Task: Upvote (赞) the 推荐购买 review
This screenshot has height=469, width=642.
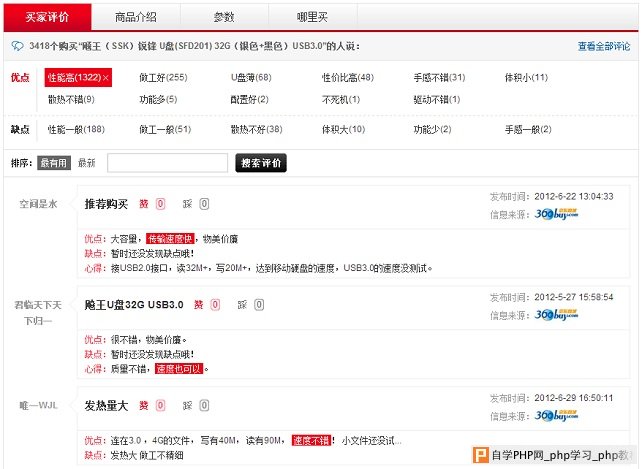Action: coord(145,204)
